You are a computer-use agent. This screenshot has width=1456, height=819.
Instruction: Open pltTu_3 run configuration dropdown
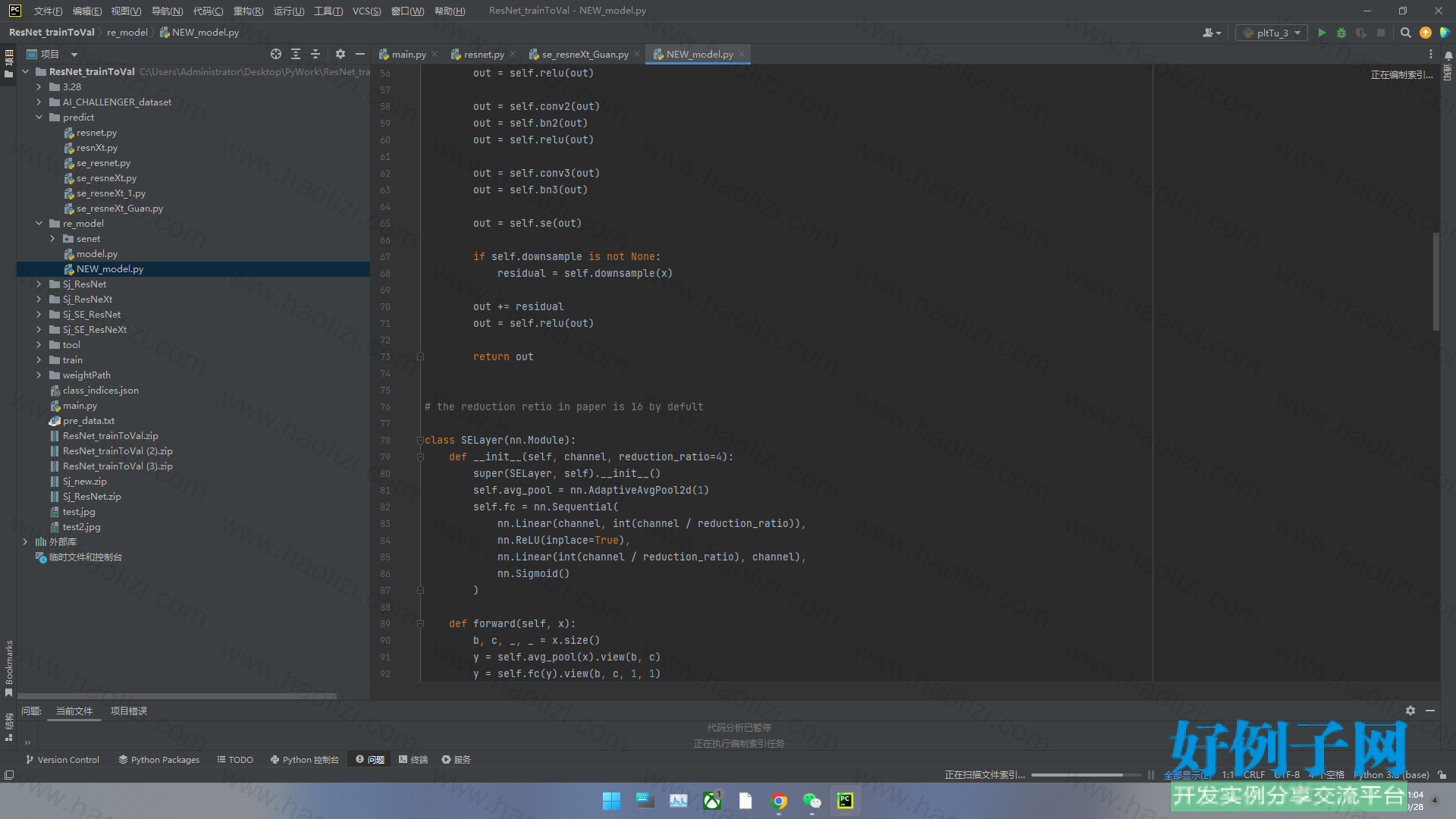pyautogui.click(x=1272, y=33)
